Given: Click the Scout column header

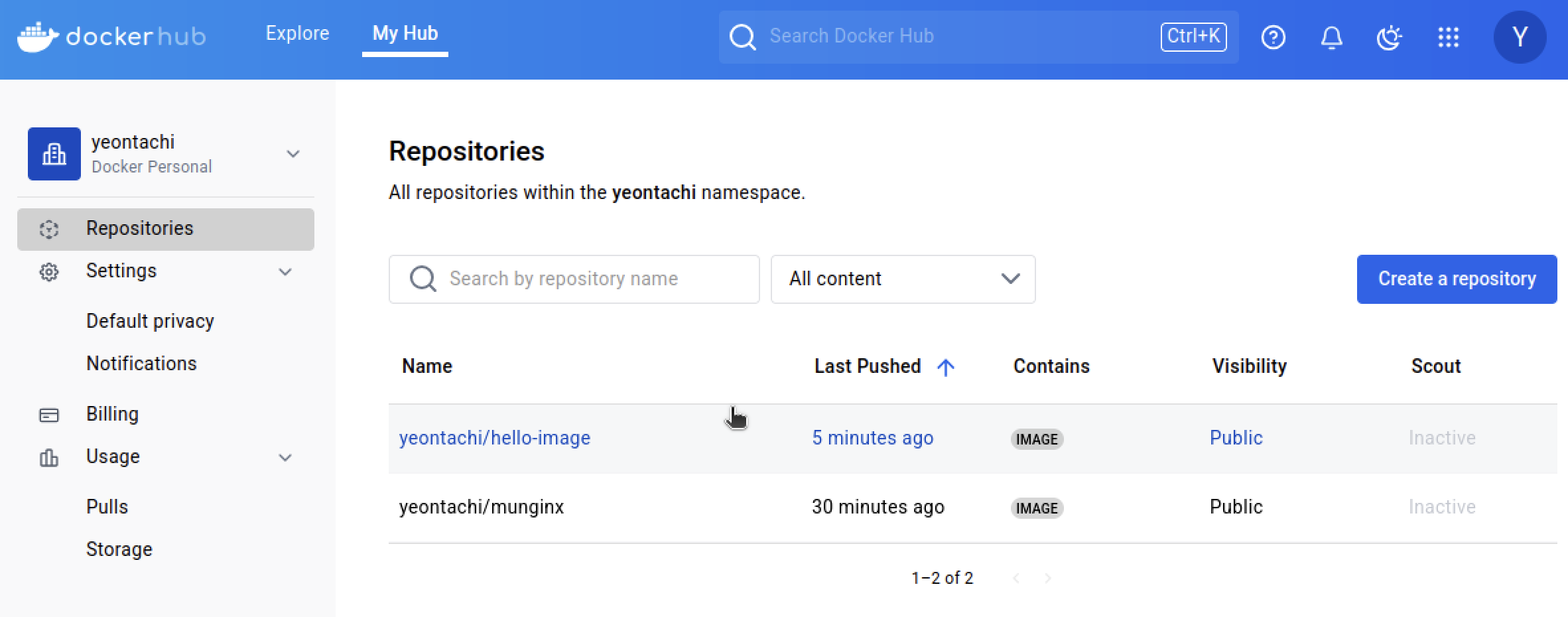Looking at the screenshot, I should [x=1436, y=366].
